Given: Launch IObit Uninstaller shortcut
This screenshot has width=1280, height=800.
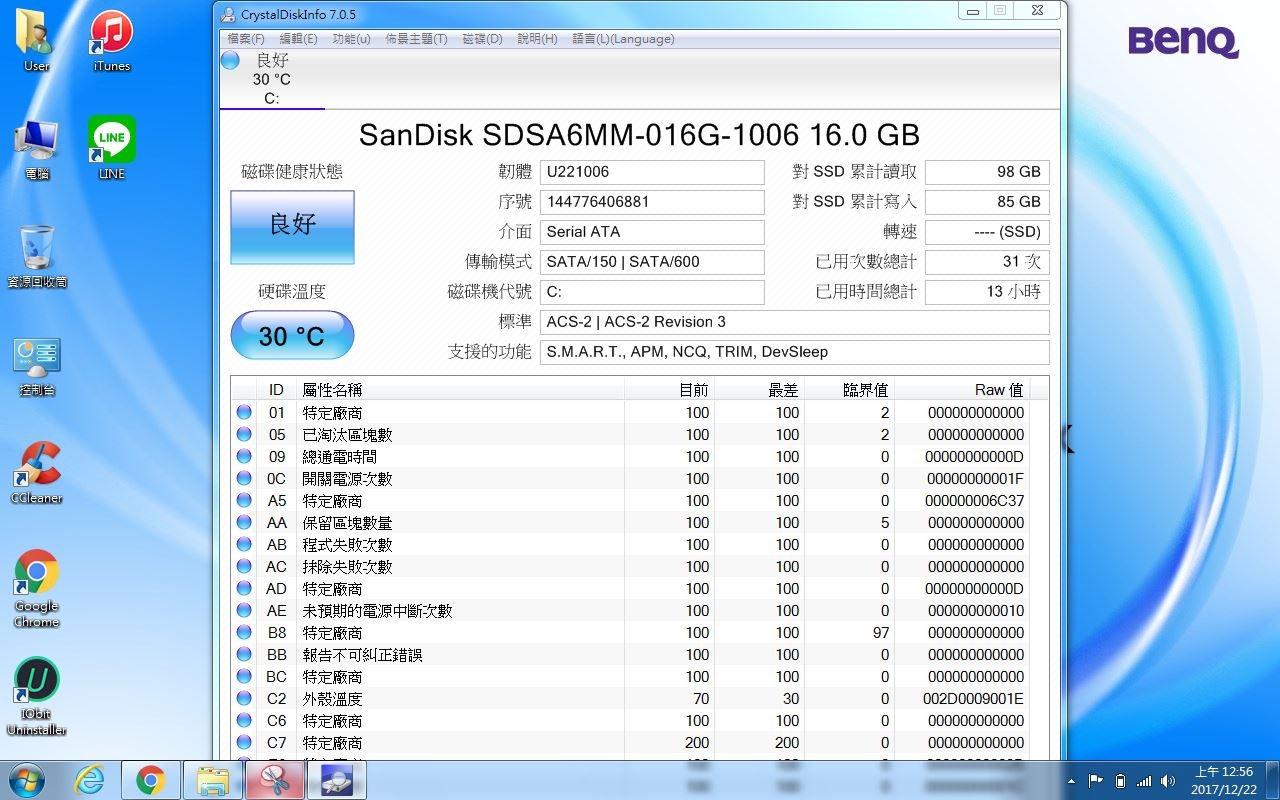Looking at the screenshot, I should [37, 697].
